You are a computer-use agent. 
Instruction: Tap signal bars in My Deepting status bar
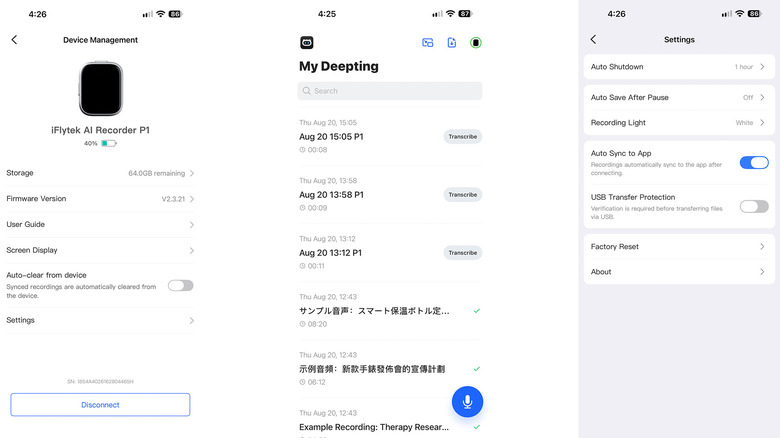437,14
